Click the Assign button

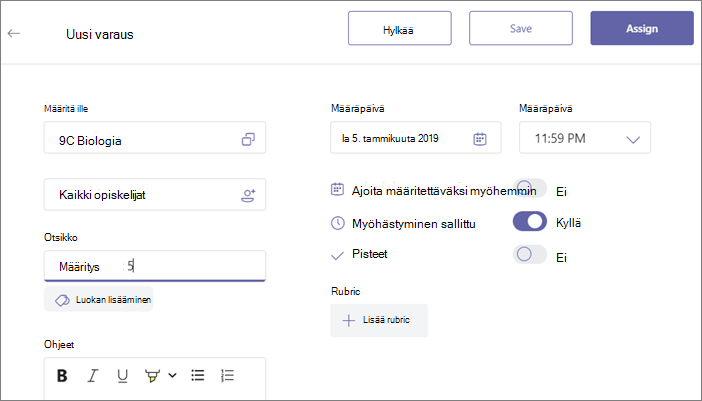pyautogui.click(x=642, y=28)
